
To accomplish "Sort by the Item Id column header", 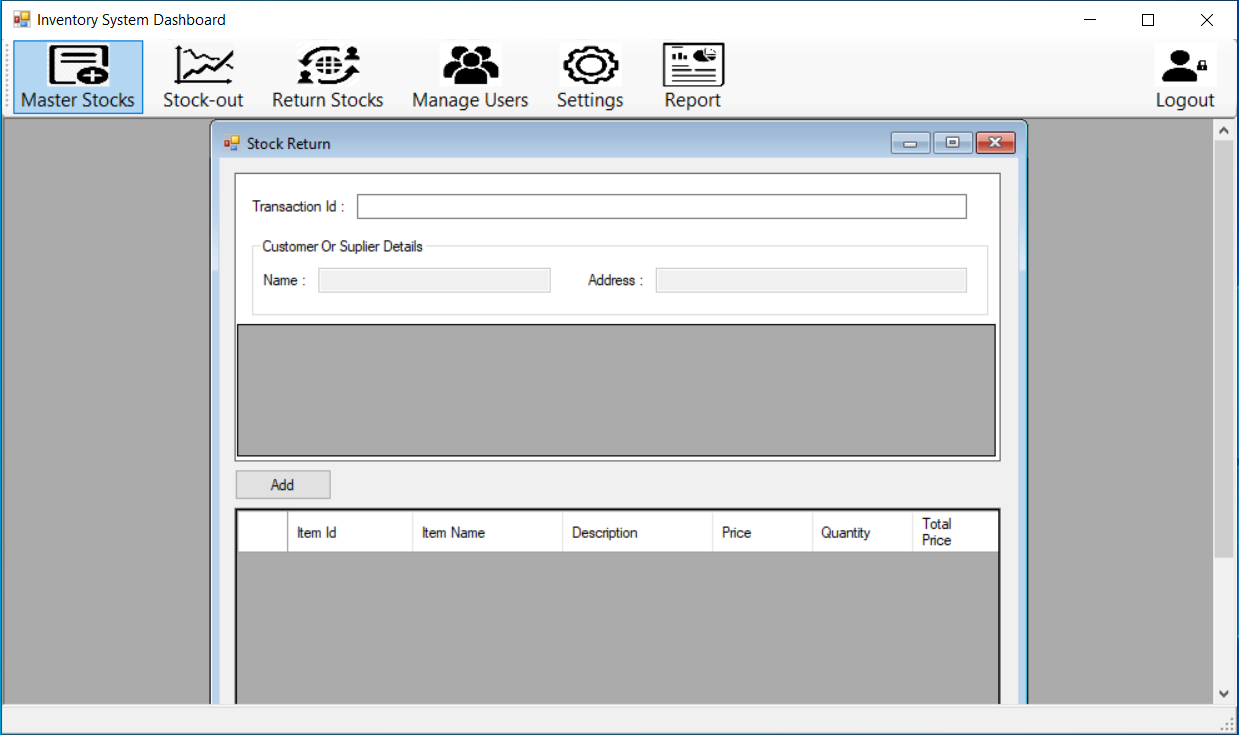I will point(349,533).
